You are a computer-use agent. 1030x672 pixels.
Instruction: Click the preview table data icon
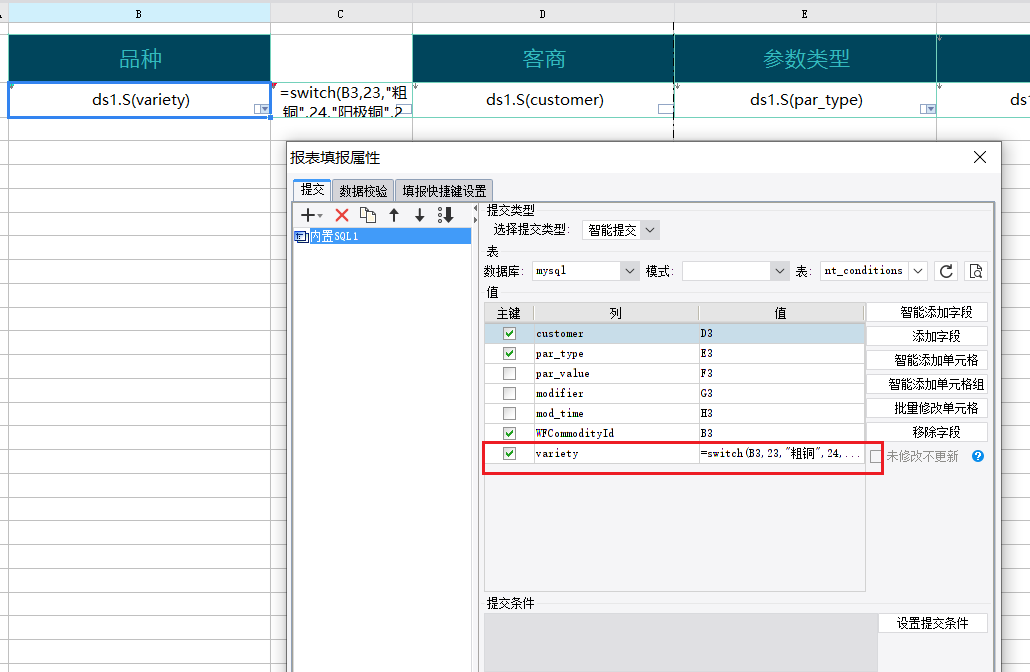[x=976, y=271]
